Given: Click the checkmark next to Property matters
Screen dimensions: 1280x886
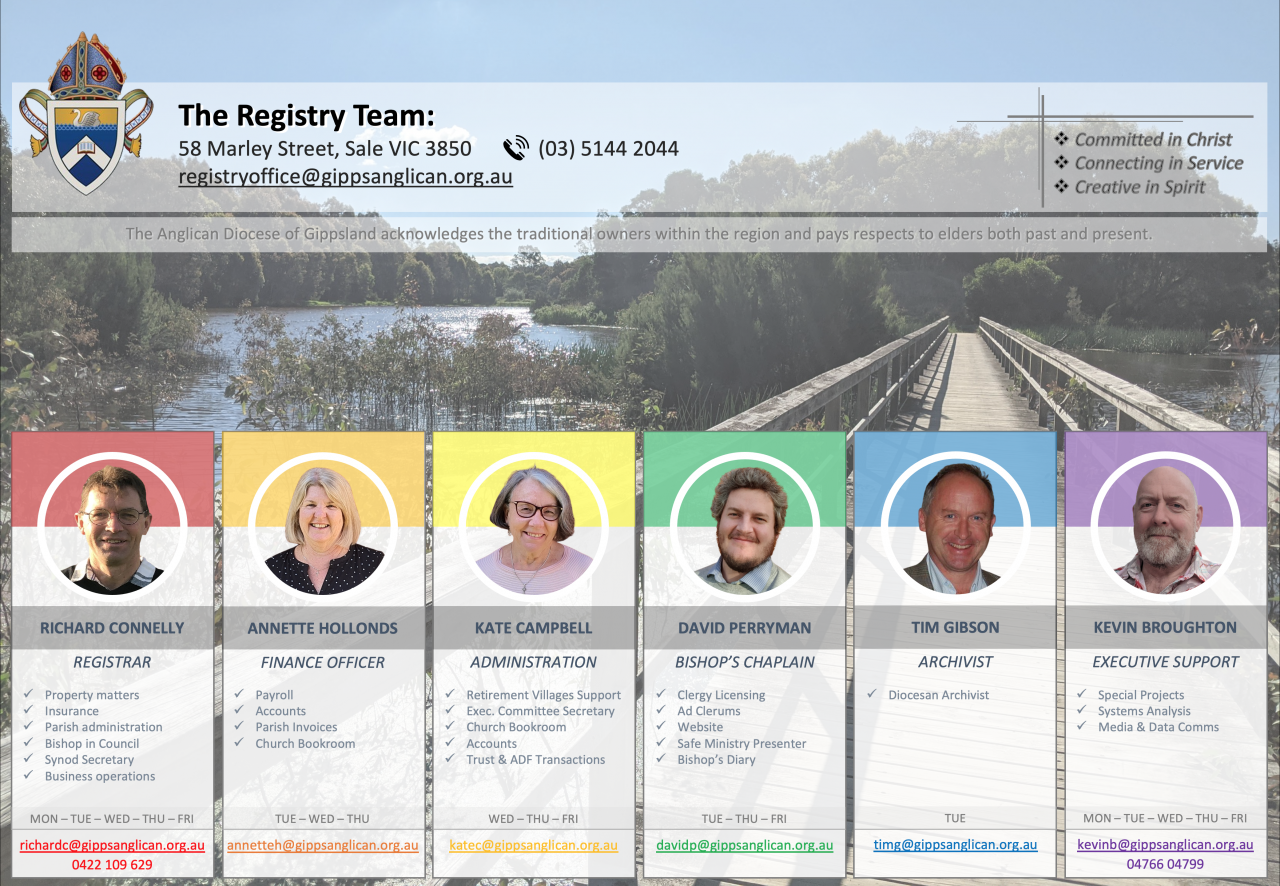Looking at the screenshot, I should (x=27, y=694).
